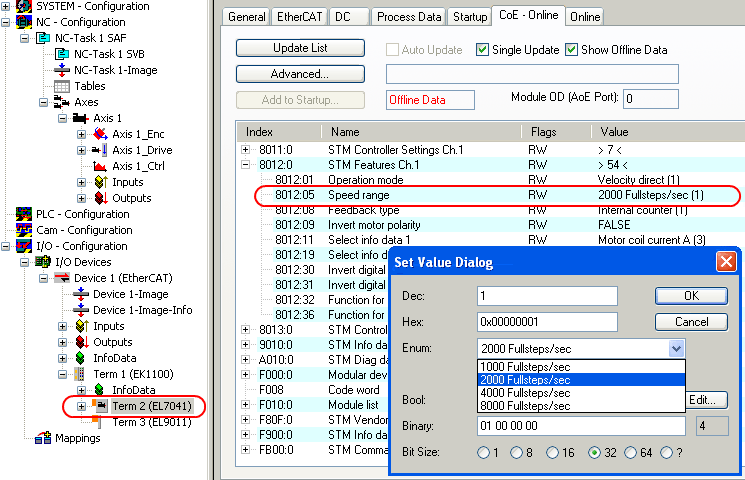The image size is (745, 480).
Task: Click the Device 1-Image icon
Action: [81, 294]
